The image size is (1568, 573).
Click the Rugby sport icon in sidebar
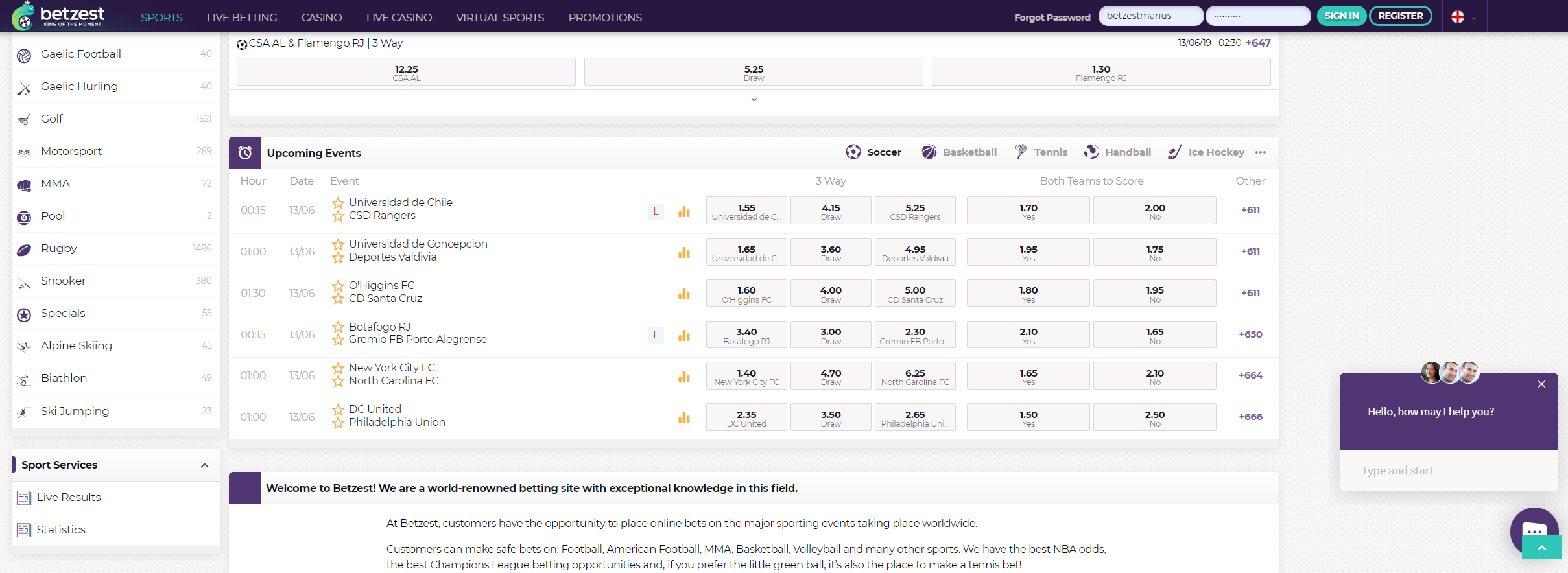click(x=24, y=250)
